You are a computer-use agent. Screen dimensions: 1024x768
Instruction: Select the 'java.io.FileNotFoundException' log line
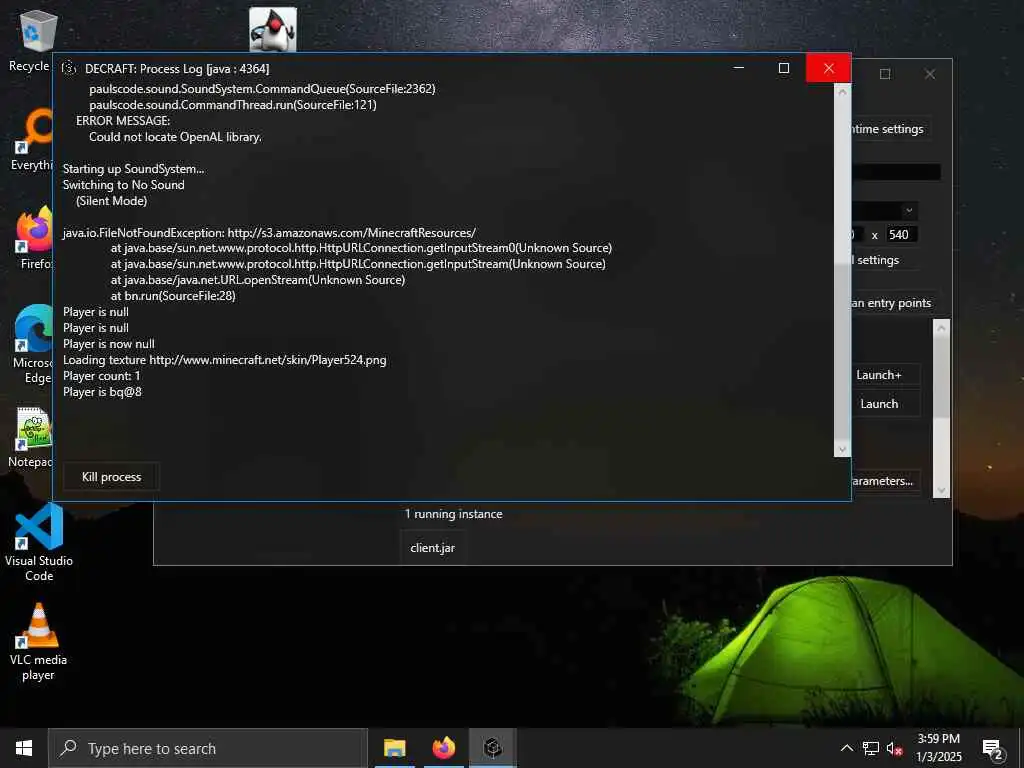269,232
